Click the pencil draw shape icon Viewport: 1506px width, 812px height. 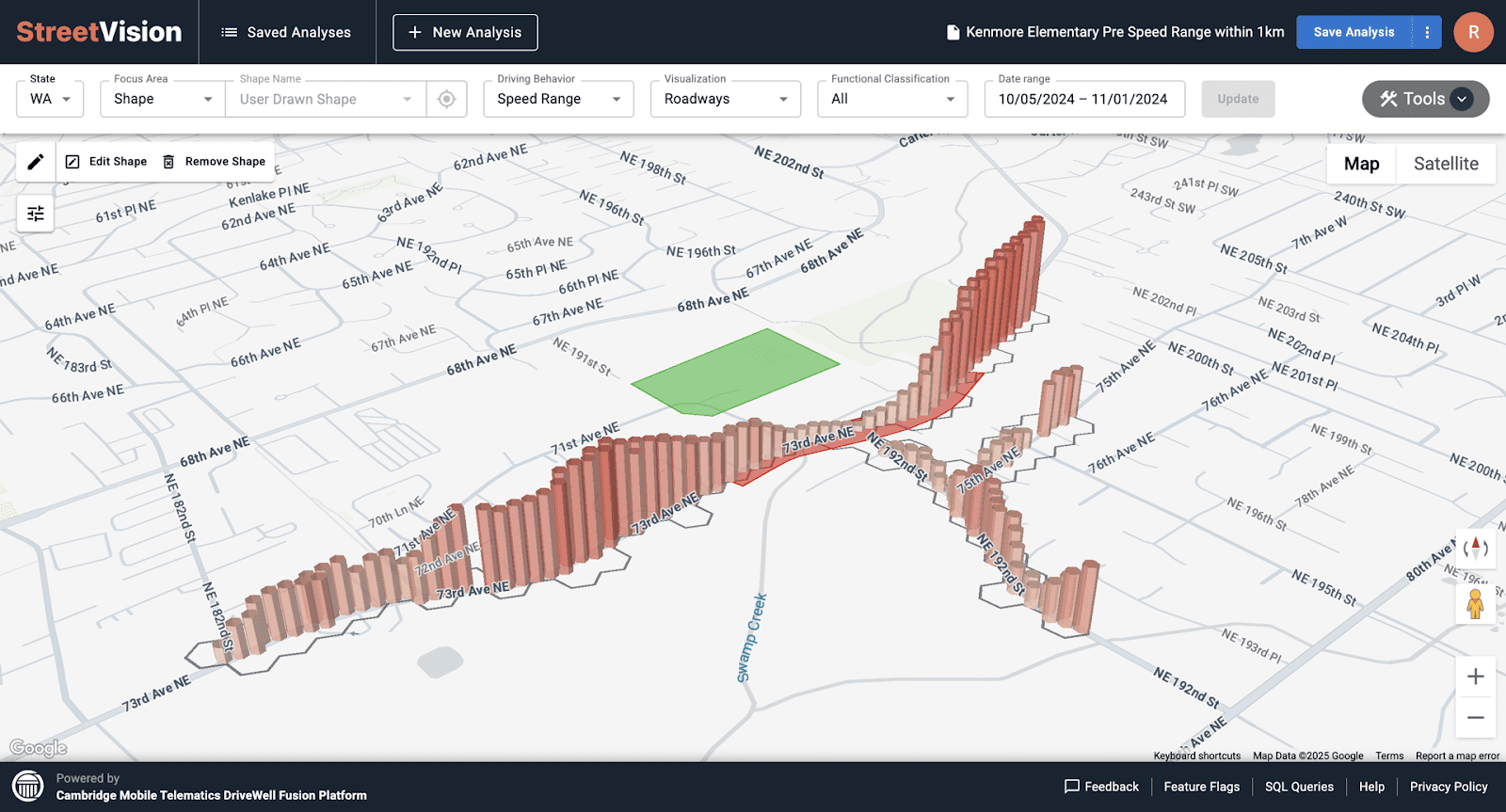click(36, 162)
